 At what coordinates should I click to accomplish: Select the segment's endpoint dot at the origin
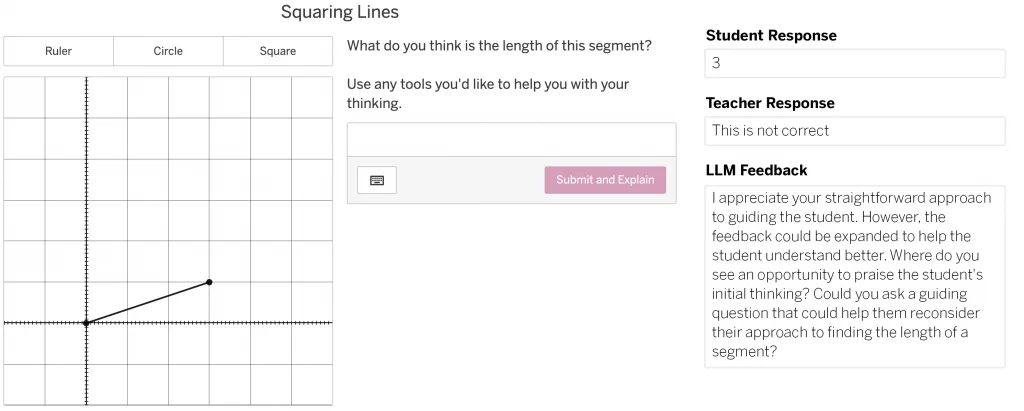86,323
